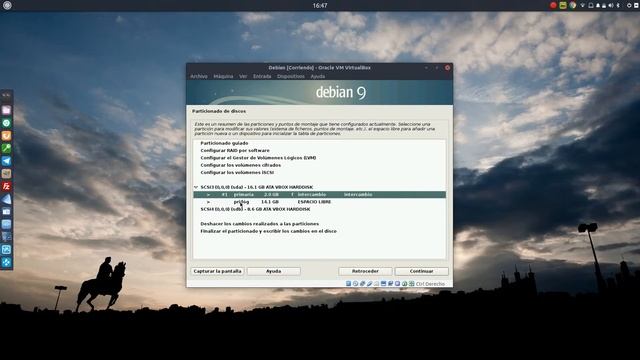The height and width of the screenshot is (360, 640).
Task: Open the Máquina menu
Action: click(223, 76)
